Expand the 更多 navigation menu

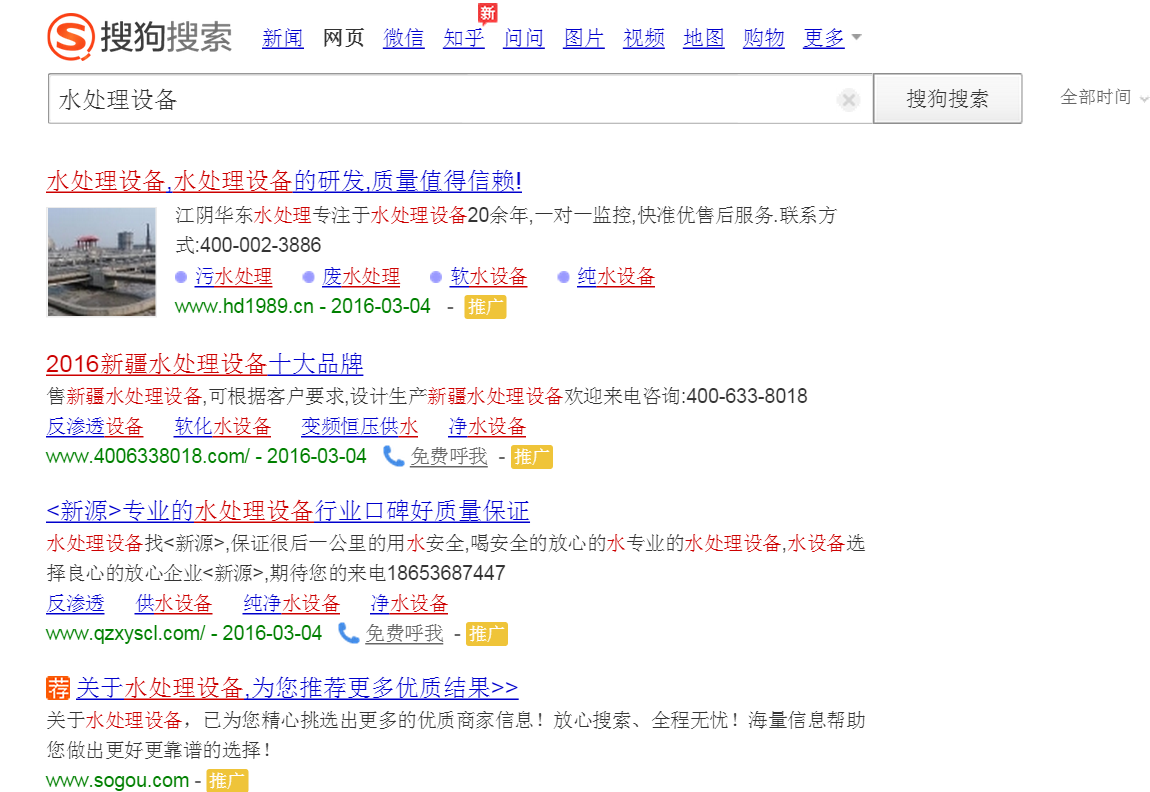click(832, 37)
